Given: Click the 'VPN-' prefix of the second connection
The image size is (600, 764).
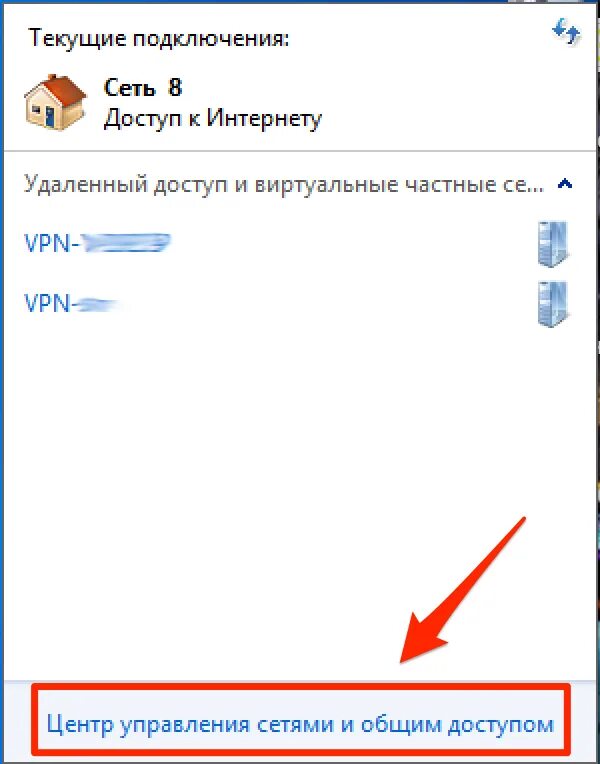Looking at the screenshot, I should coord(48,304).
